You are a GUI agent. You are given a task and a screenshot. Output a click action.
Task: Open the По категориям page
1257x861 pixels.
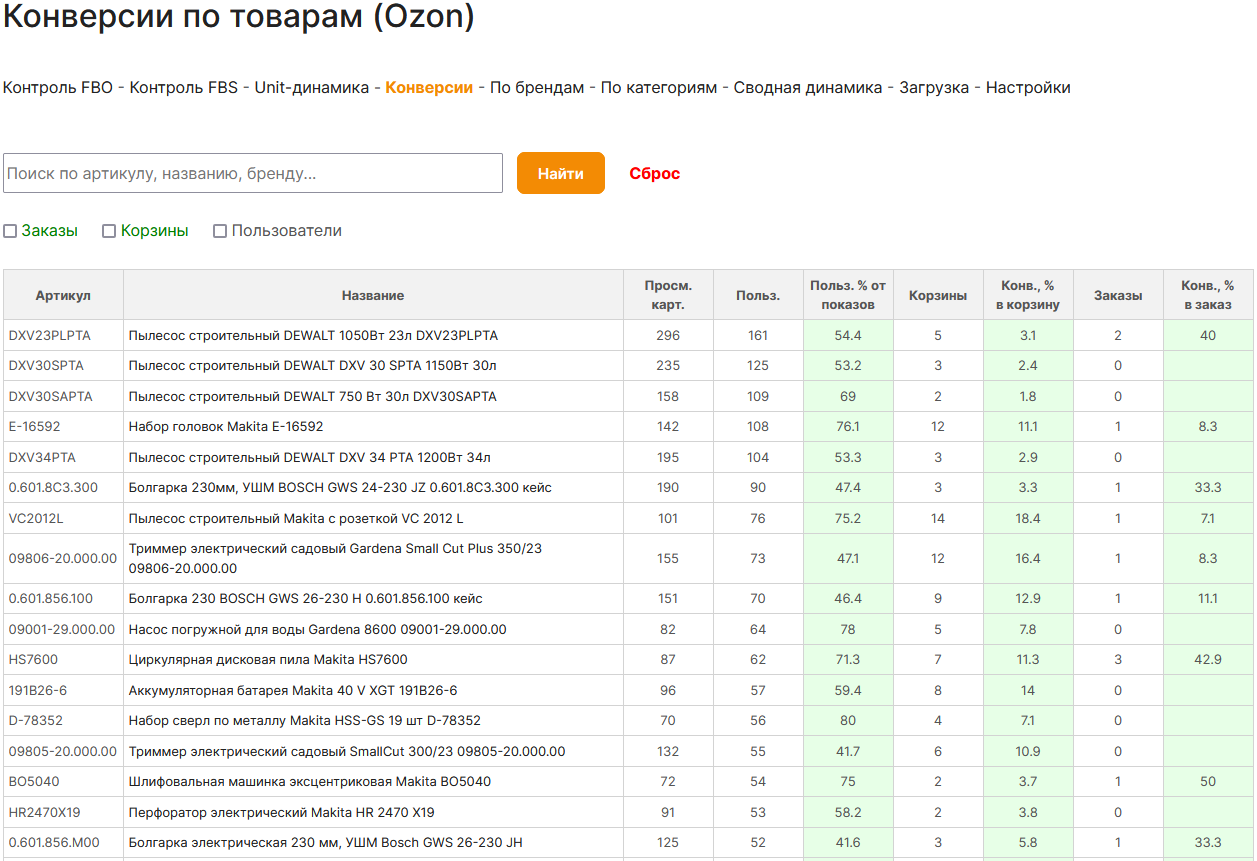659,88
